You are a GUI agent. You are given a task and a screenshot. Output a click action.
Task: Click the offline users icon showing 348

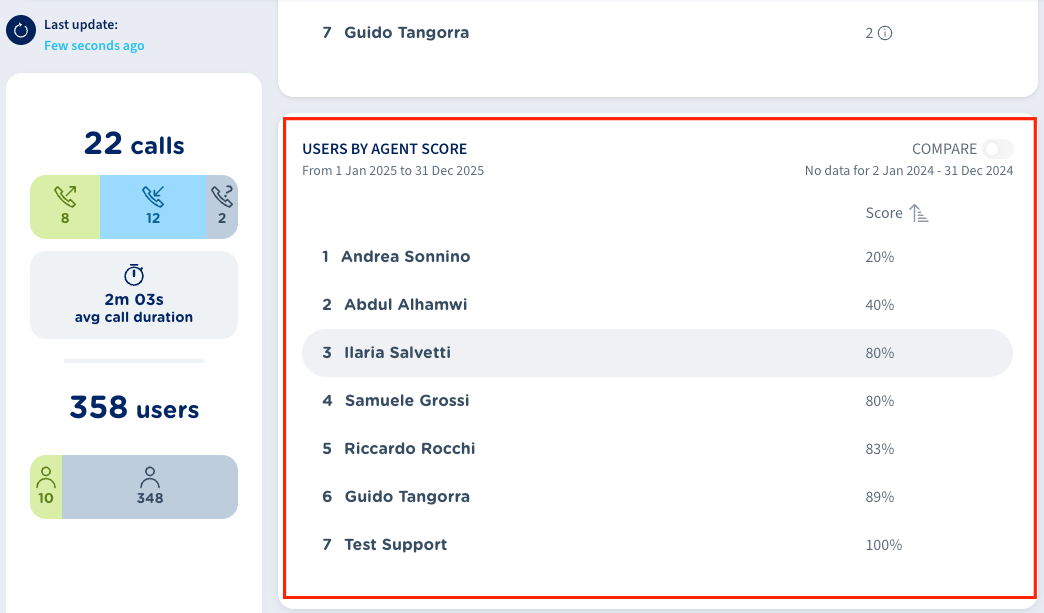point(150,478)
